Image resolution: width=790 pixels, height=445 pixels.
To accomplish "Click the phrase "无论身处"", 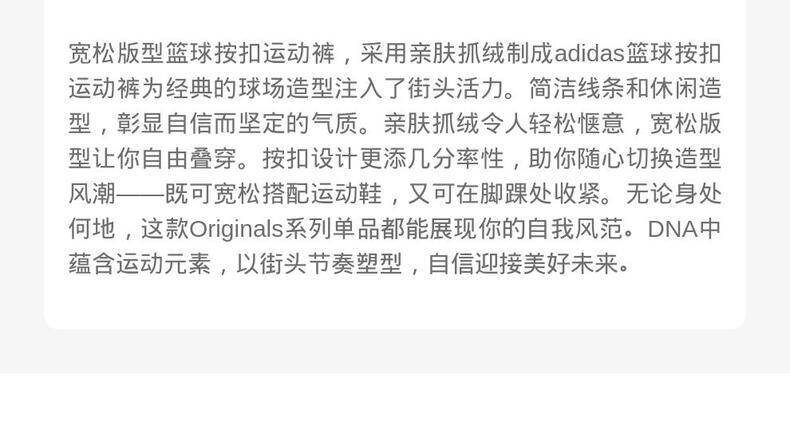I will tap(674, 194).
